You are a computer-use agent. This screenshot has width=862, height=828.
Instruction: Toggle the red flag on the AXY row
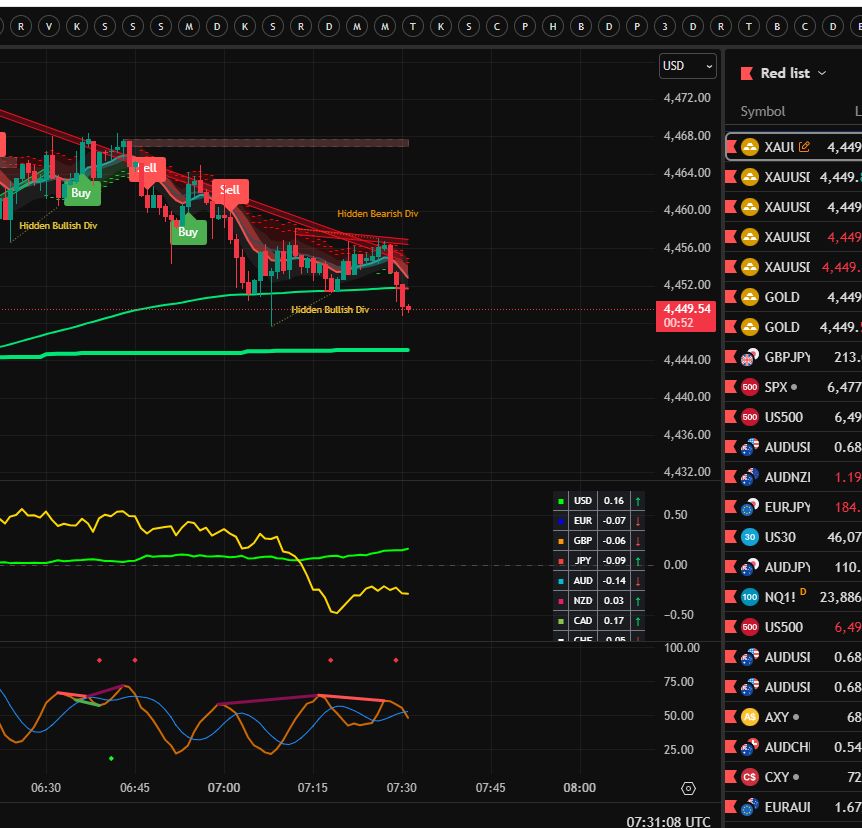click(x=732, y=717)
